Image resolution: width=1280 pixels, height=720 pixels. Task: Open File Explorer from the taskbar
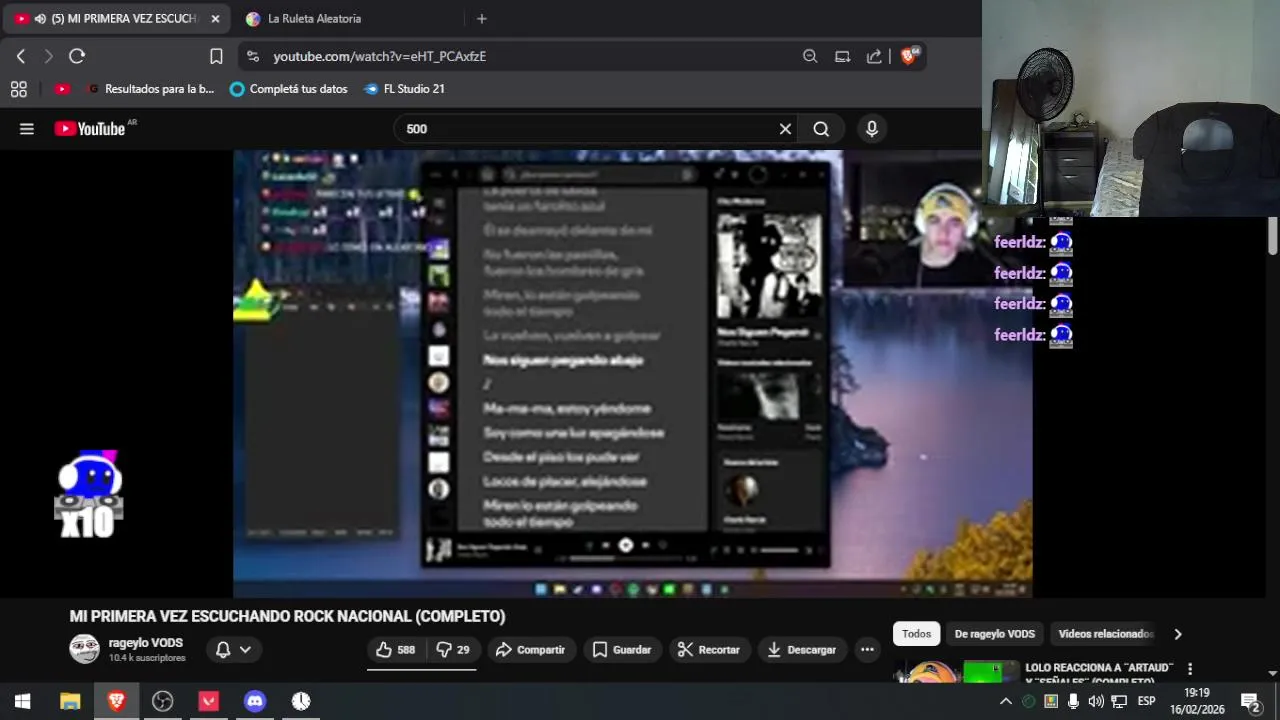tap(70, 701)
